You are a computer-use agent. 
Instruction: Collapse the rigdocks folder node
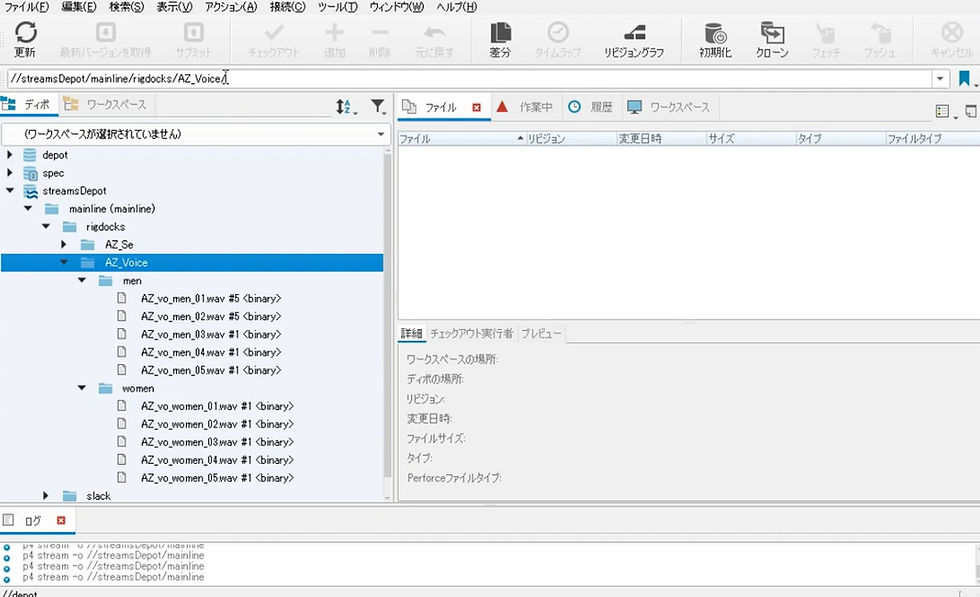click(x=46, y=226)
